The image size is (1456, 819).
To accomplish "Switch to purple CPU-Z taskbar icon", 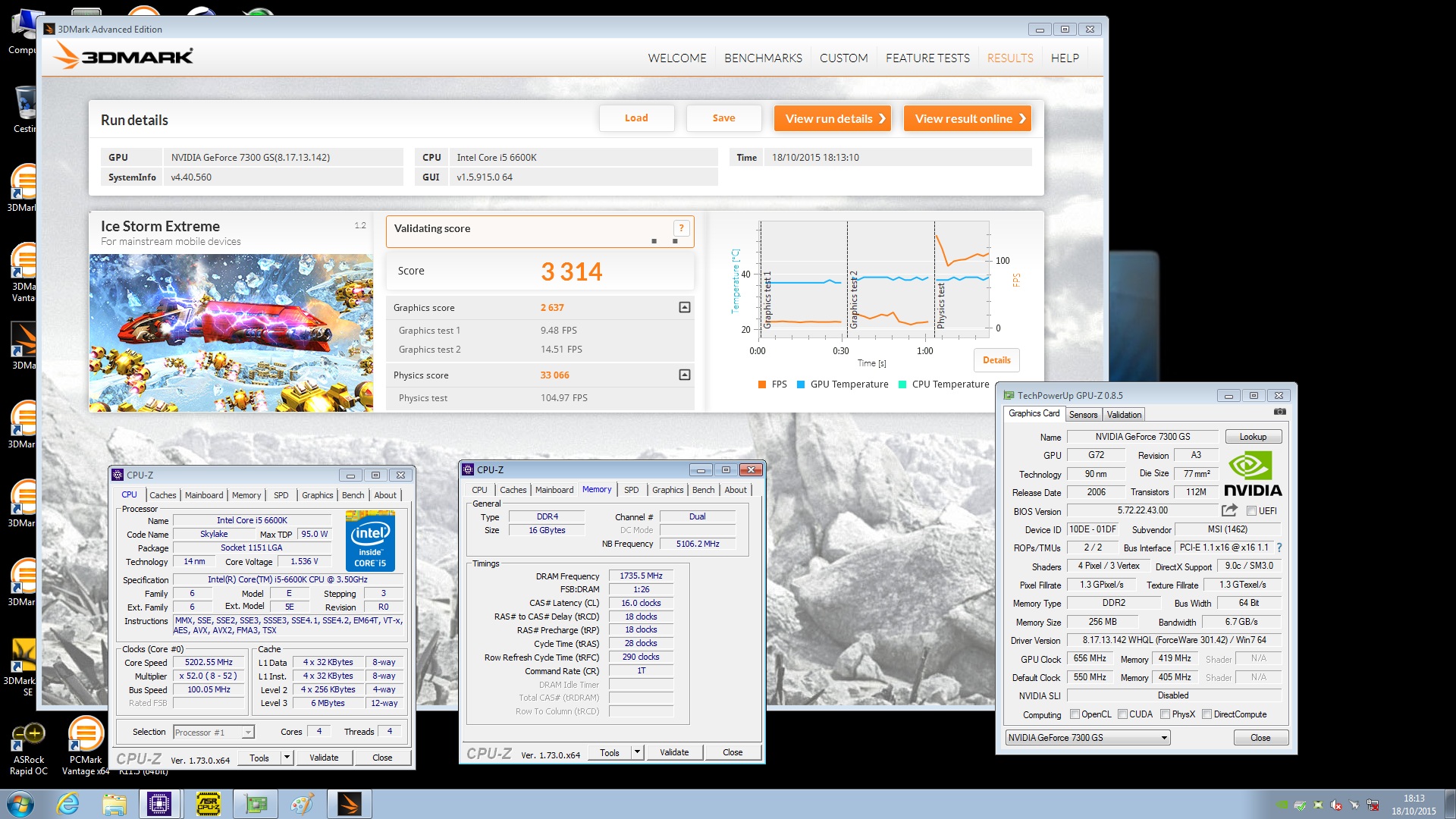I will click(x=159, y=804).
